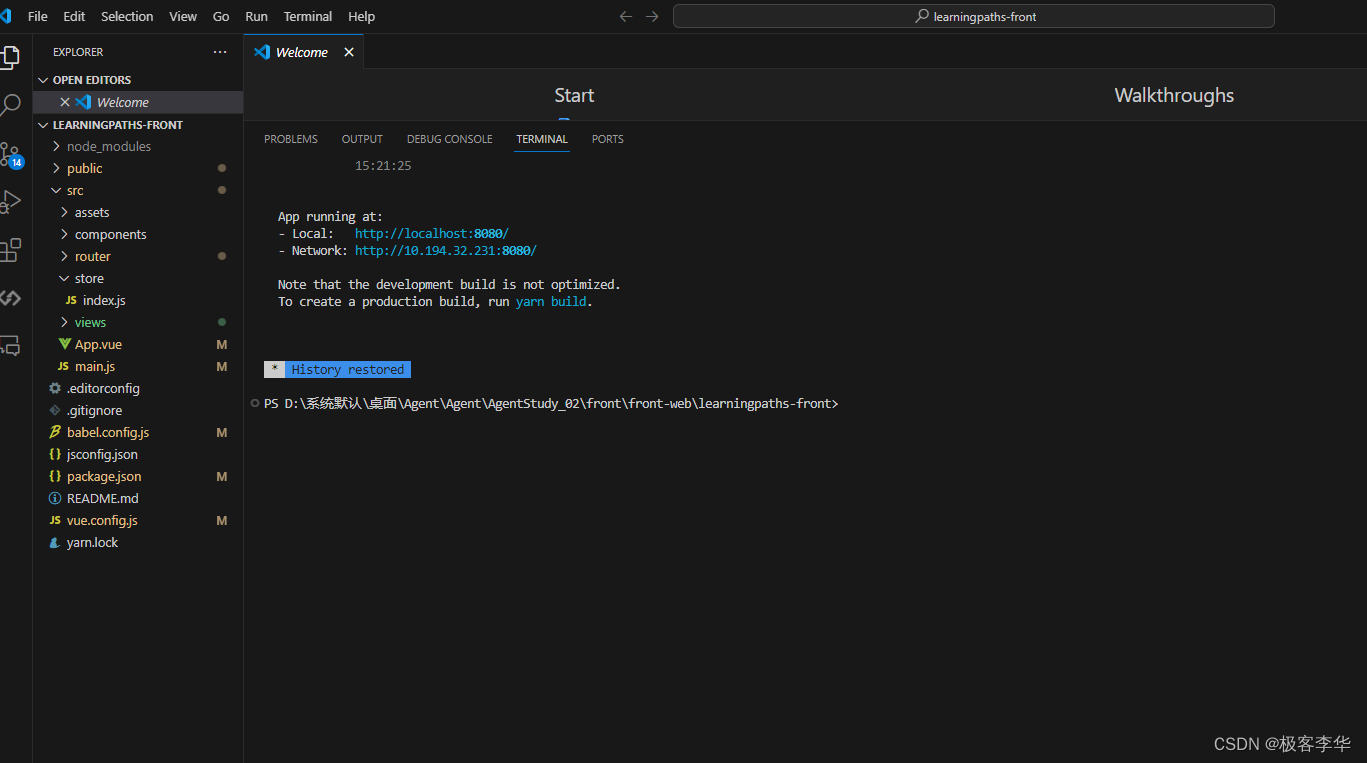
Task: Click the Yarn icon beside yarn.lock
Action: click(55, 542)
